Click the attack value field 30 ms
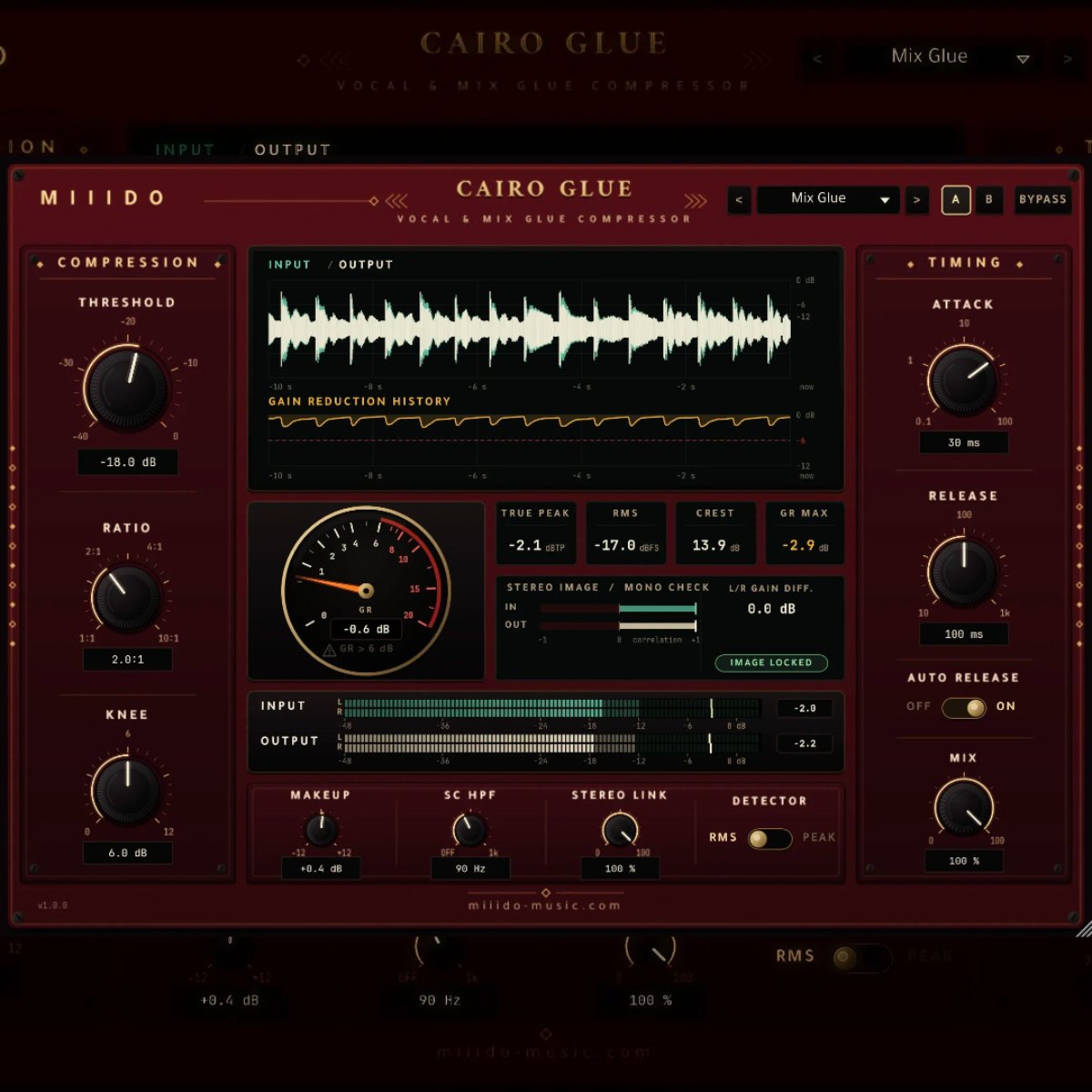The height and width of the screenshot is (1092, 1092). pyautogui.click(x=964, y=443)
